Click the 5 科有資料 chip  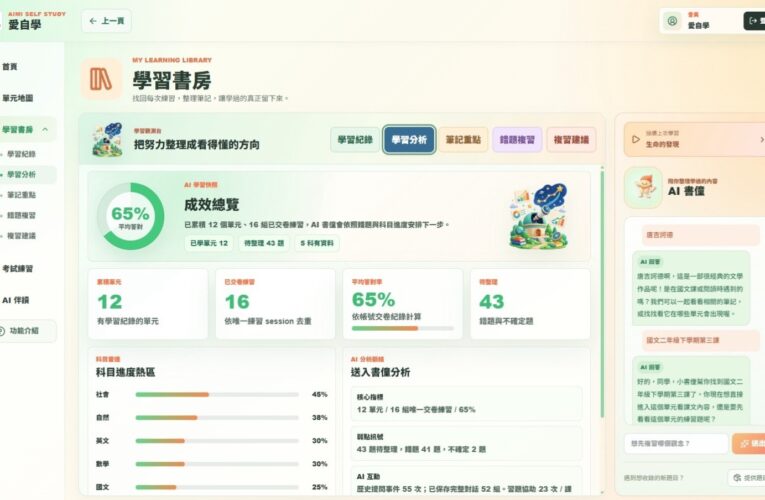317,243
